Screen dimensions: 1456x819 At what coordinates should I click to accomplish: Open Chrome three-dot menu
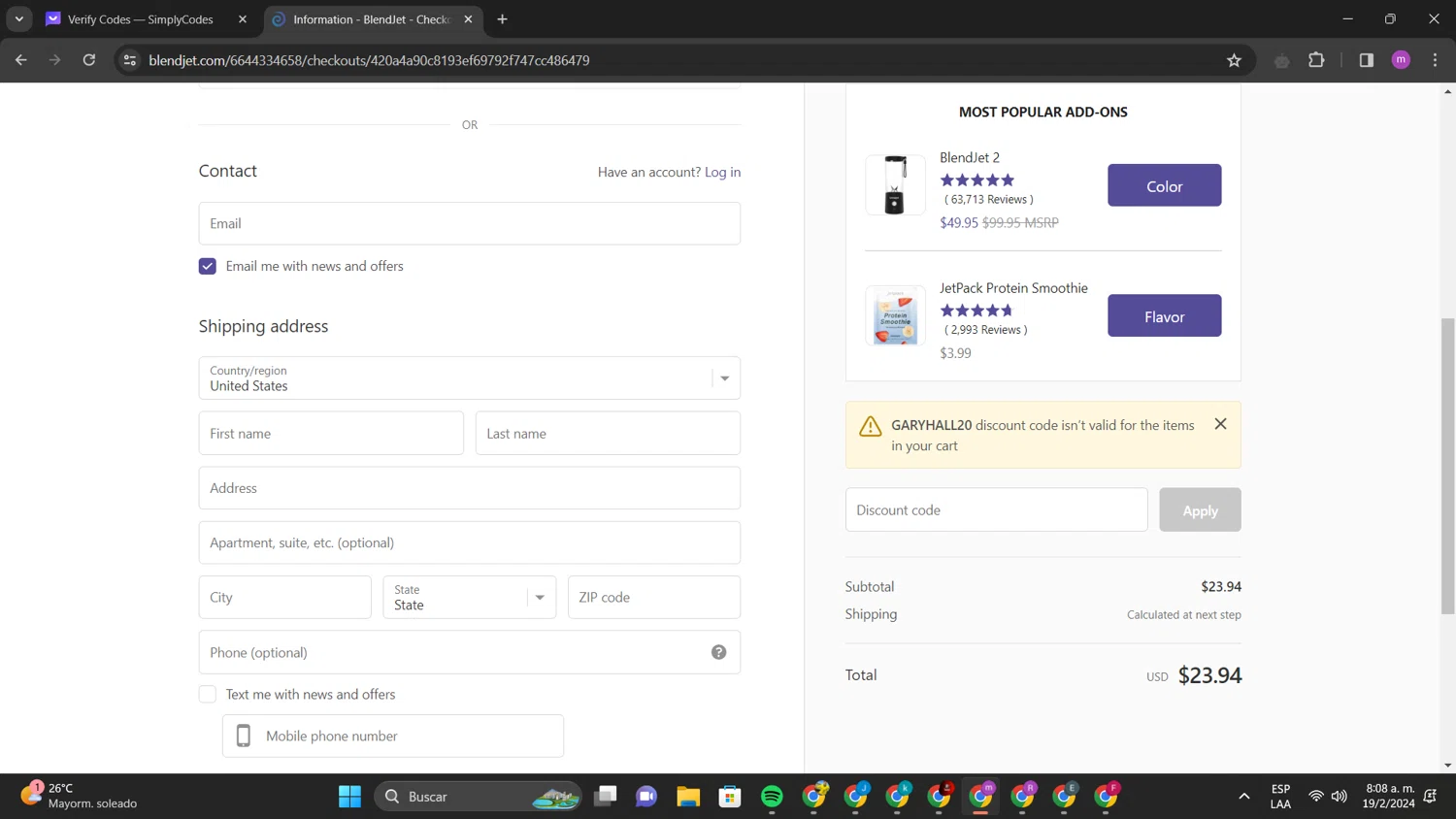[x=1435, y=60]
